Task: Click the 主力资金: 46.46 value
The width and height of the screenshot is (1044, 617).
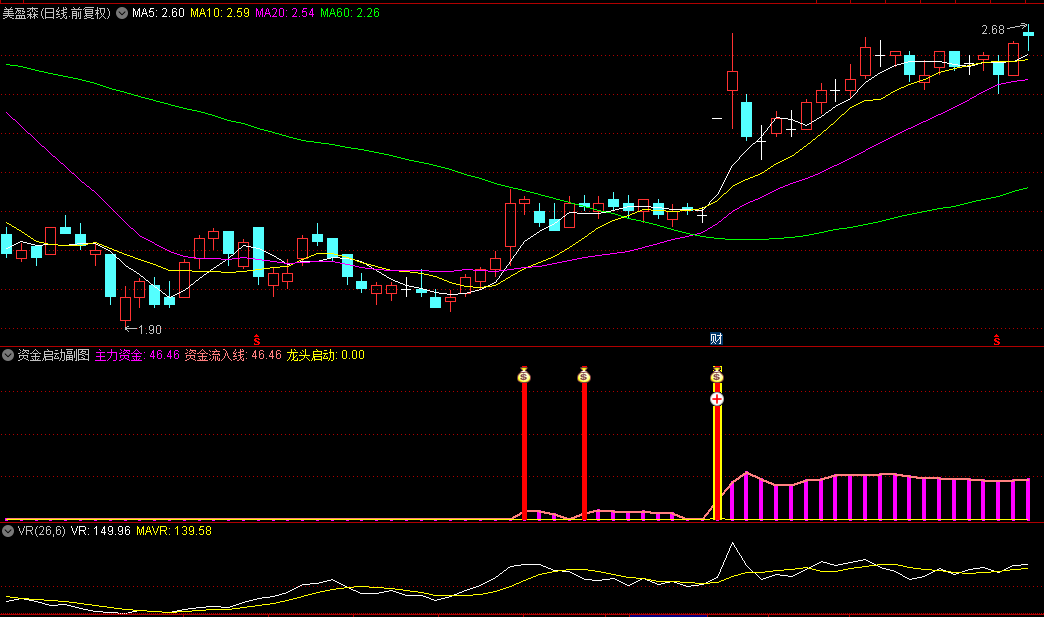Action: (x=137, y=355)
